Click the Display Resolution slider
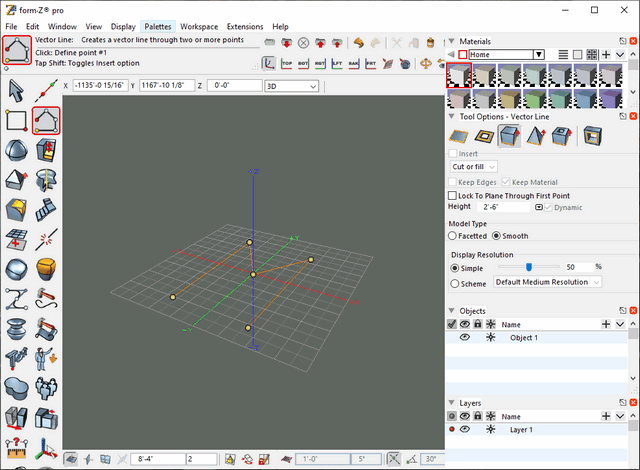Screen dimensions: 640x470 (528, 268)
